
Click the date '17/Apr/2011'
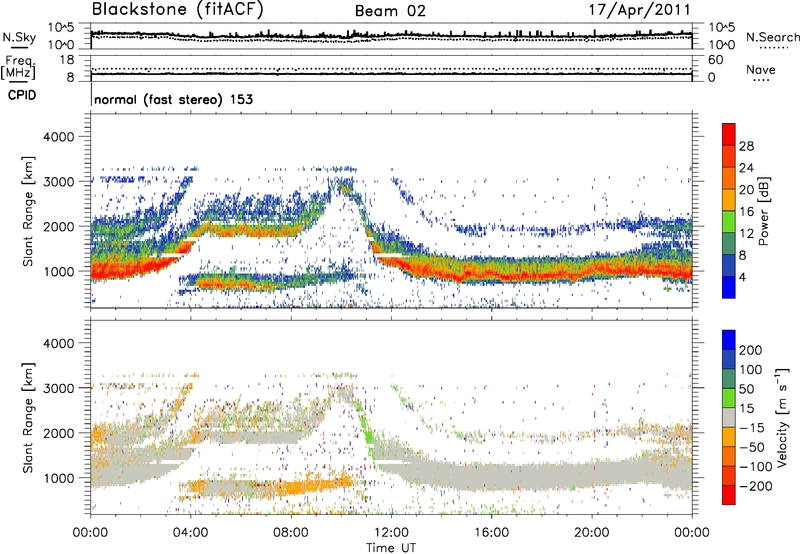pos(640,10)
